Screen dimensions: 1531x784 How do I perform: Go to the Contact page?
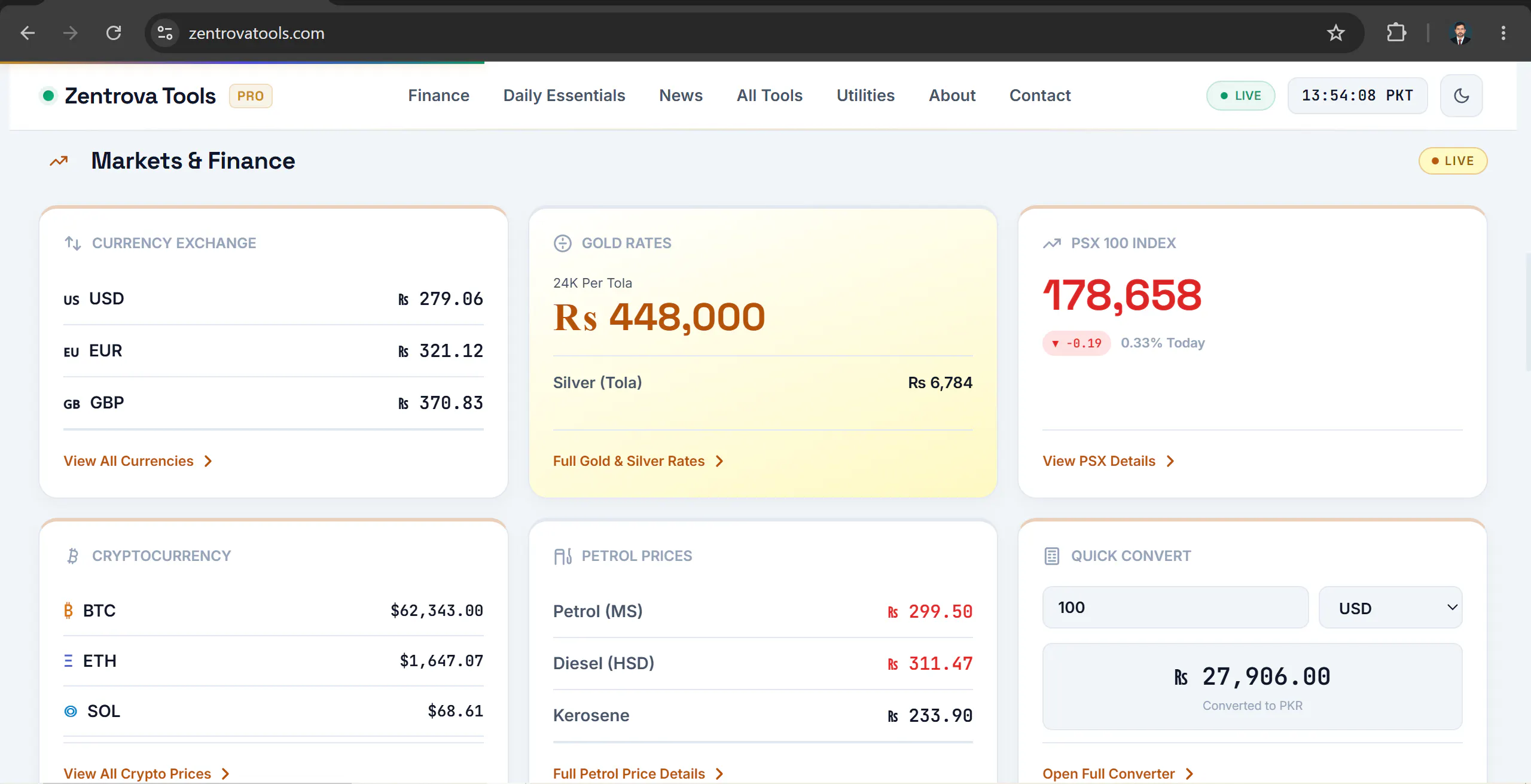[1040, 96]
